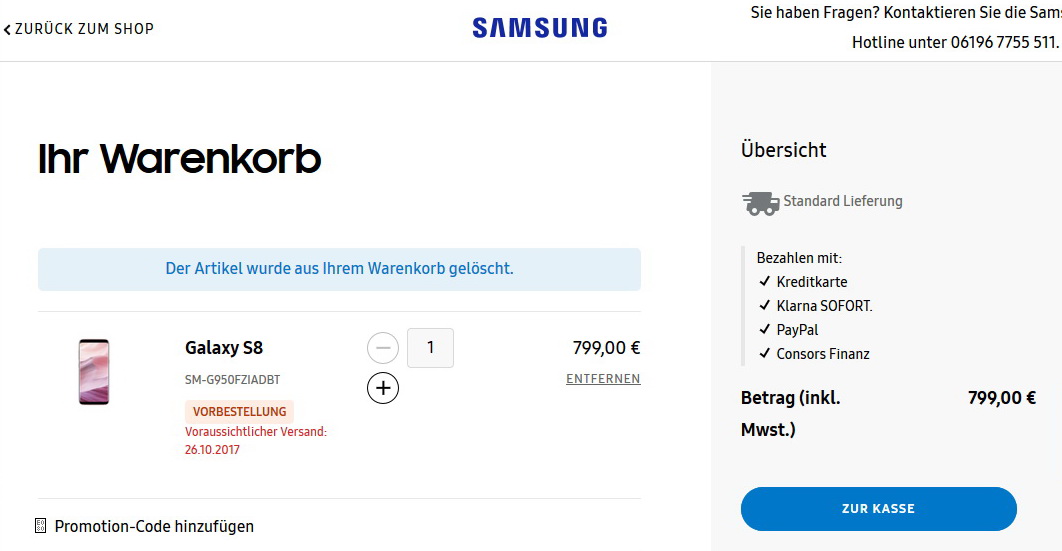Click the Standard Lieferung label
The width and height of the screenshot is (1062, 551).
tap(843, 201)
